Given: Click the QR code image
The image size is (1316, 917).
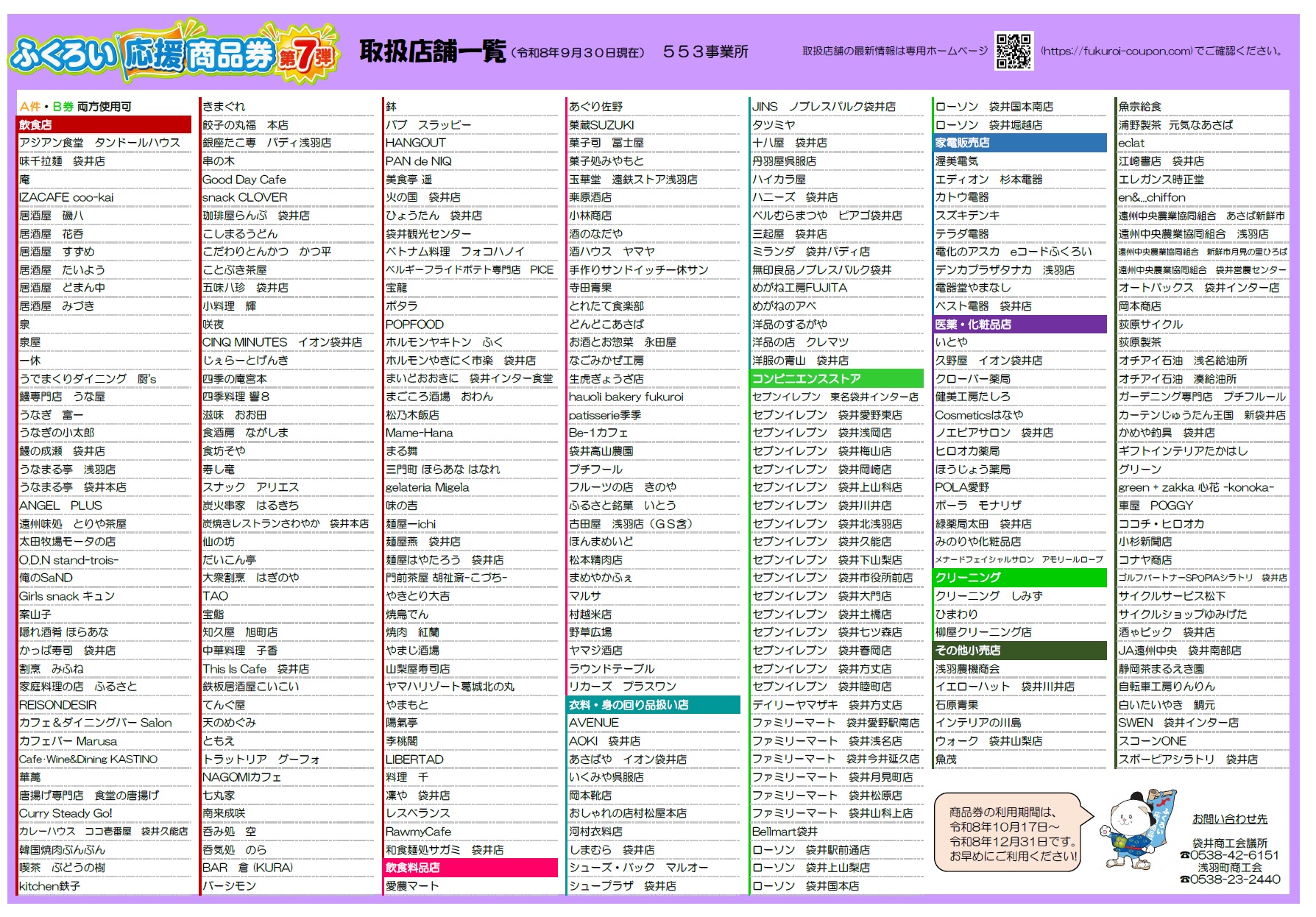Looking at the screenshot, I should click(1013, 52).
